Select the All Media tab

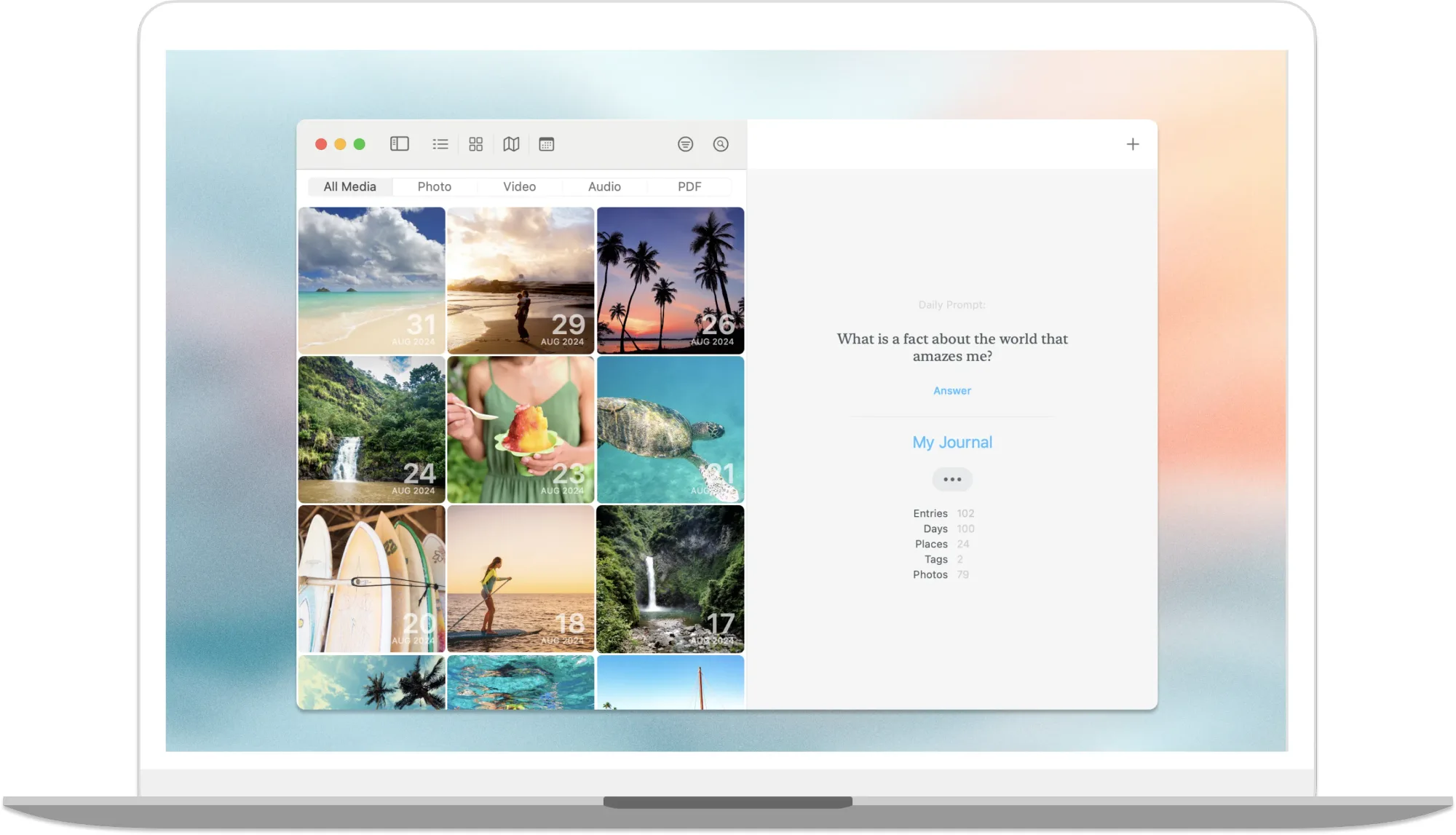[350, 186]
